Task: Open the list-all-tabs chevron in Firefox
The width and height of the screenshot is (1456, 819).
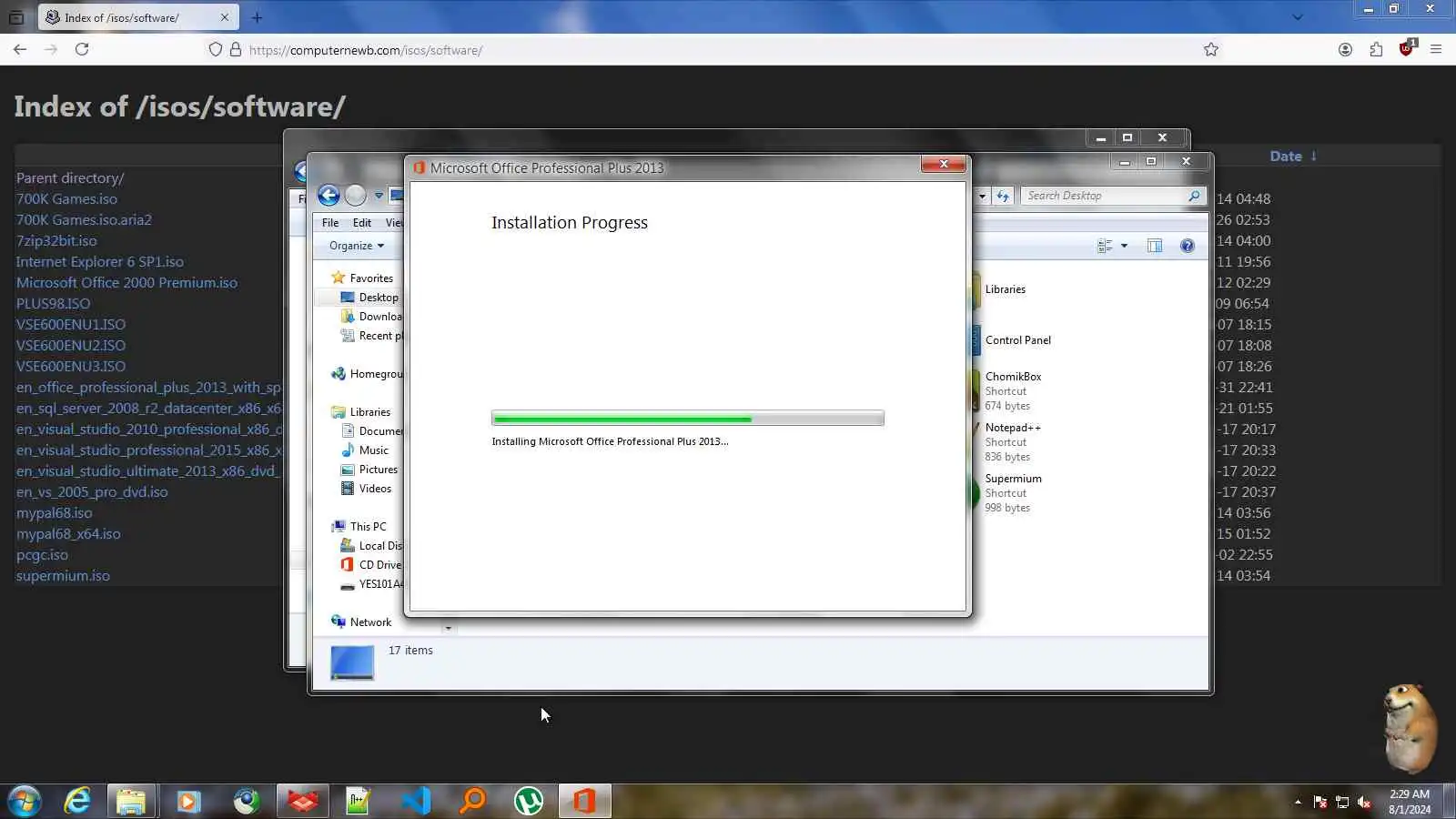Action: (x=1298, y=17)
